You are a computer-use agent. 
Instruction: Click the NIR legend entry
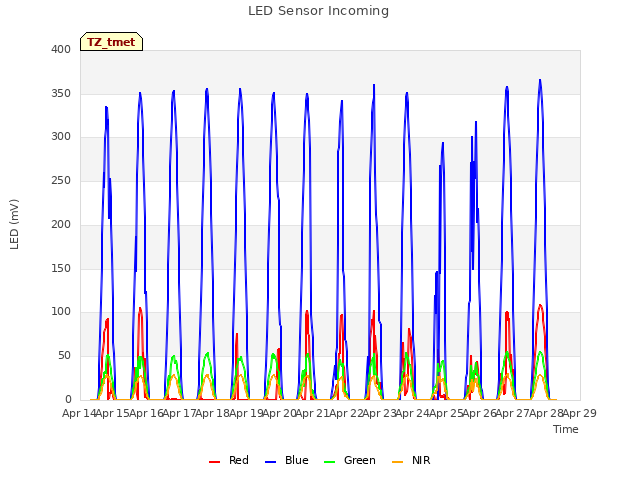(x=411, y=460)
